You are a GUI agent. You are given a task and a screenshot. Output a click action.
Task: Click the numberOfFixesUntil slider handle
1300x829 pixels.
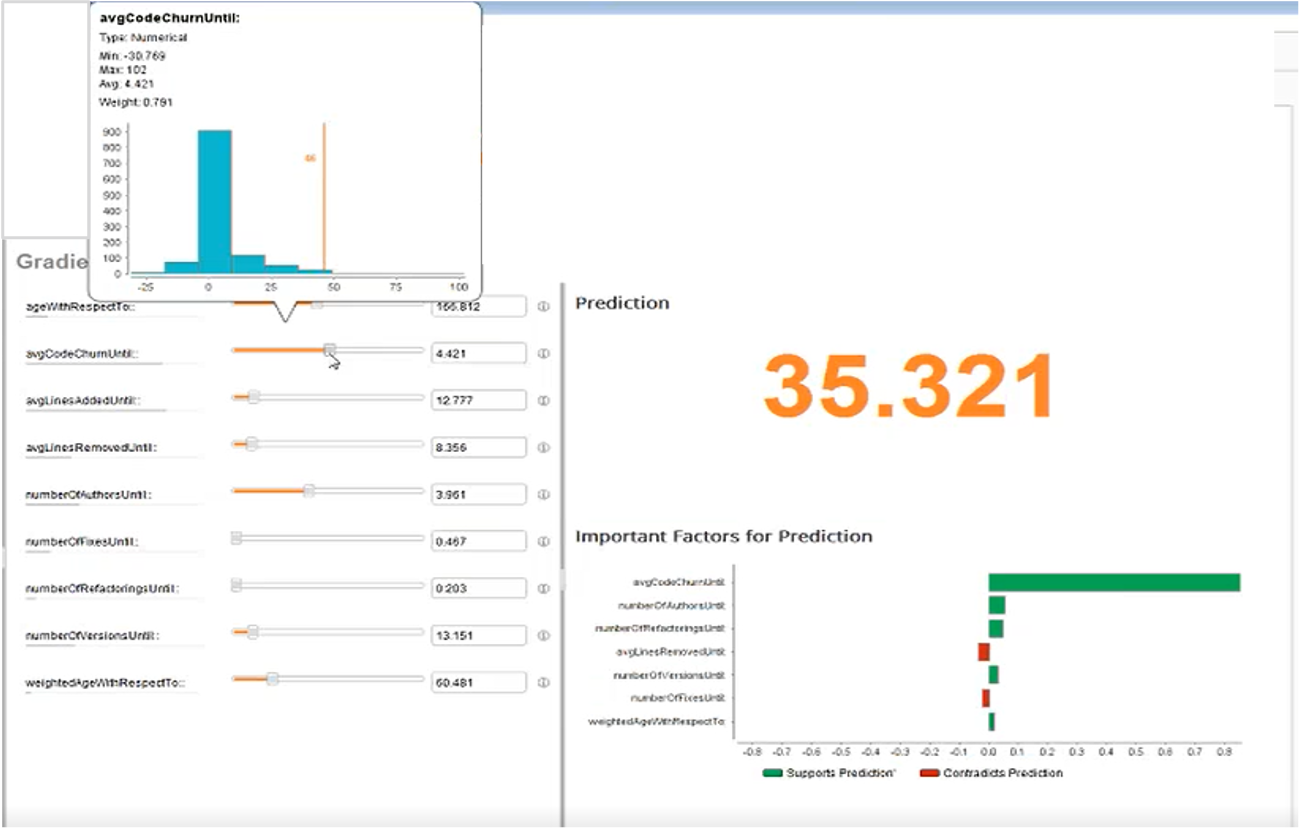coord(234,540)
